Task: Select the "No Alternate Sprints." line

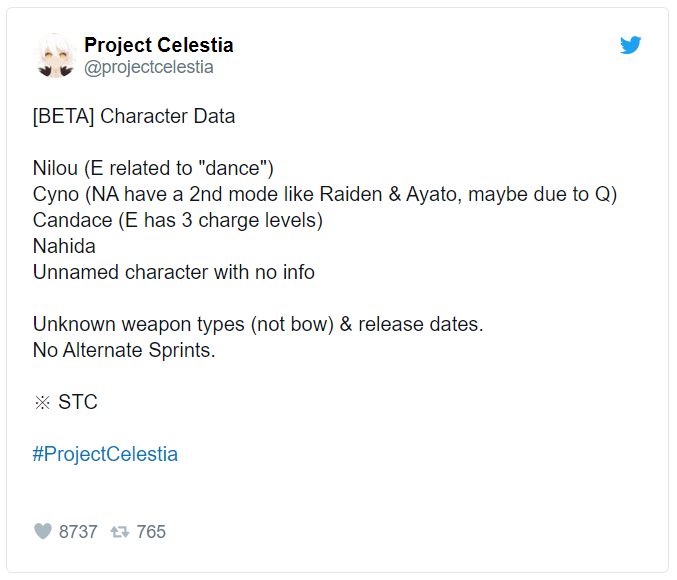Action: tap(124, 350)
